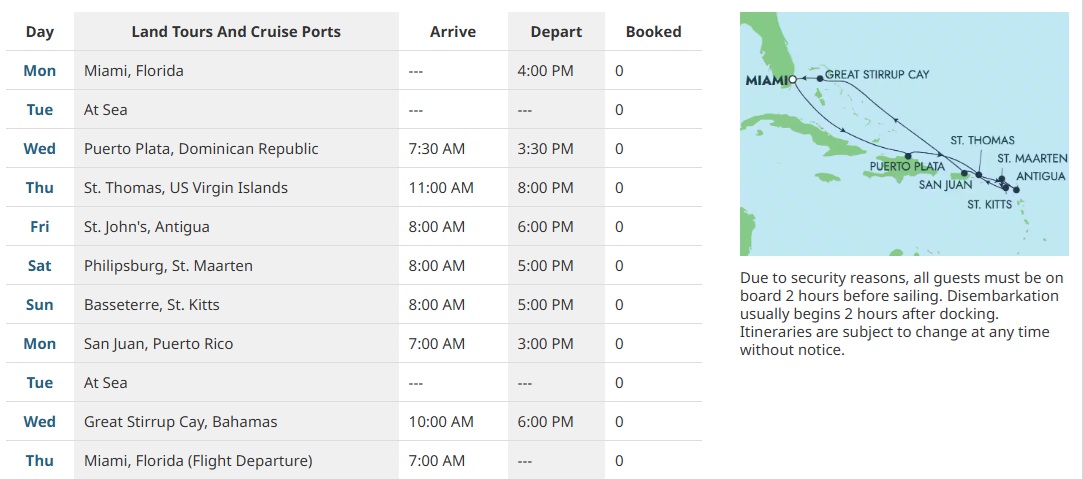Click Land Tours And Cruise Ports header
This screenshot has width=1084, height=479.
(236, 32)
